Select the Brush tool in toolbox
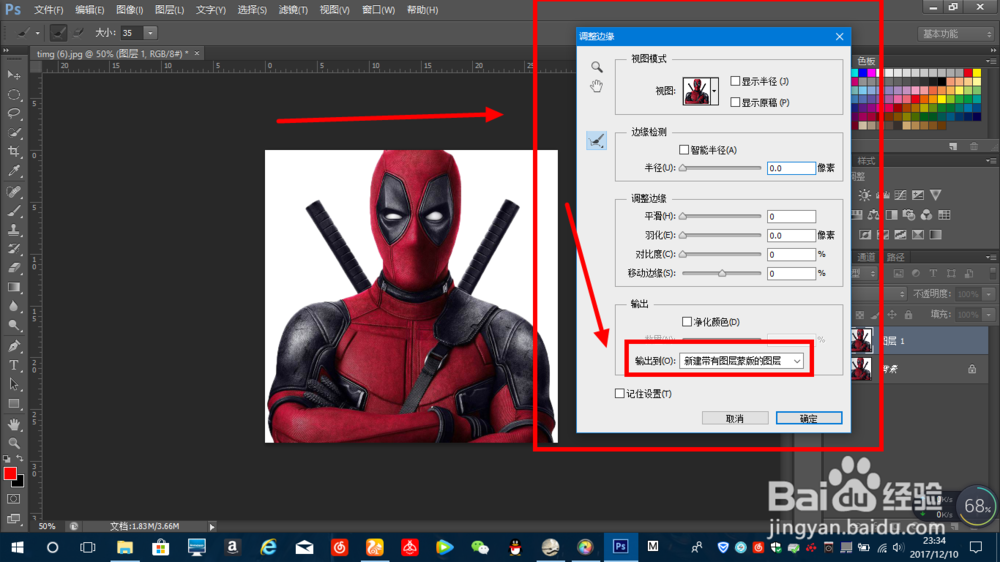This screenshot has height=562, width=1000. pos(13,211)
